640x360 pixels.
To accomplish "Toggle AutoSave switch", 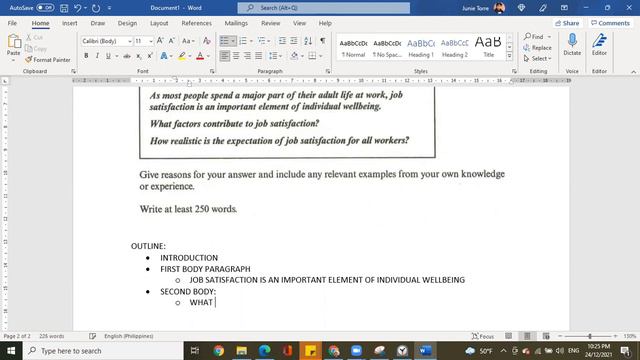I will (x=45, y=8).
